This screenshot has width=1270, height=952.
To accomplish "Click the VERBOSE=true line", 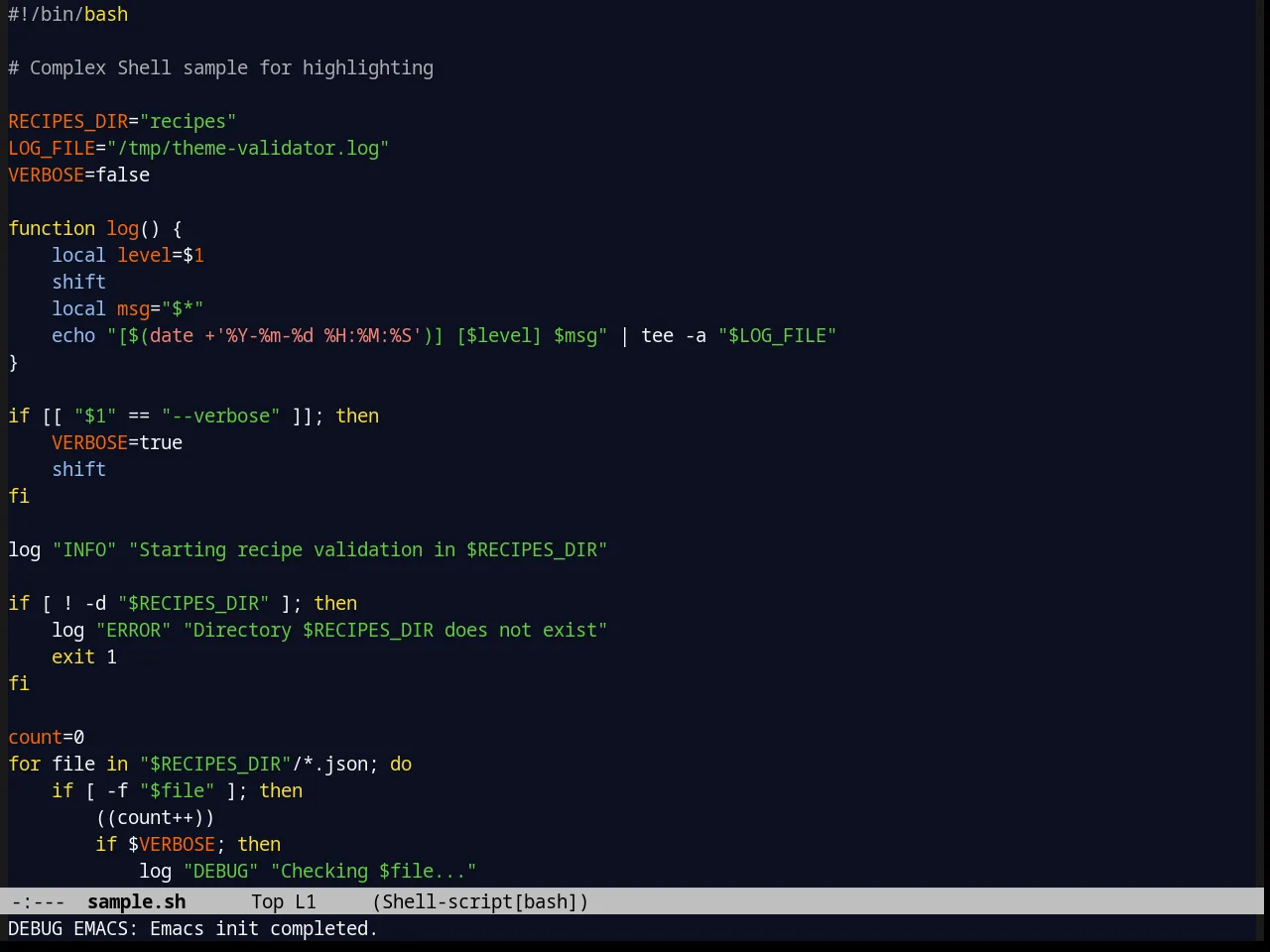I will [x=117, y=442].
